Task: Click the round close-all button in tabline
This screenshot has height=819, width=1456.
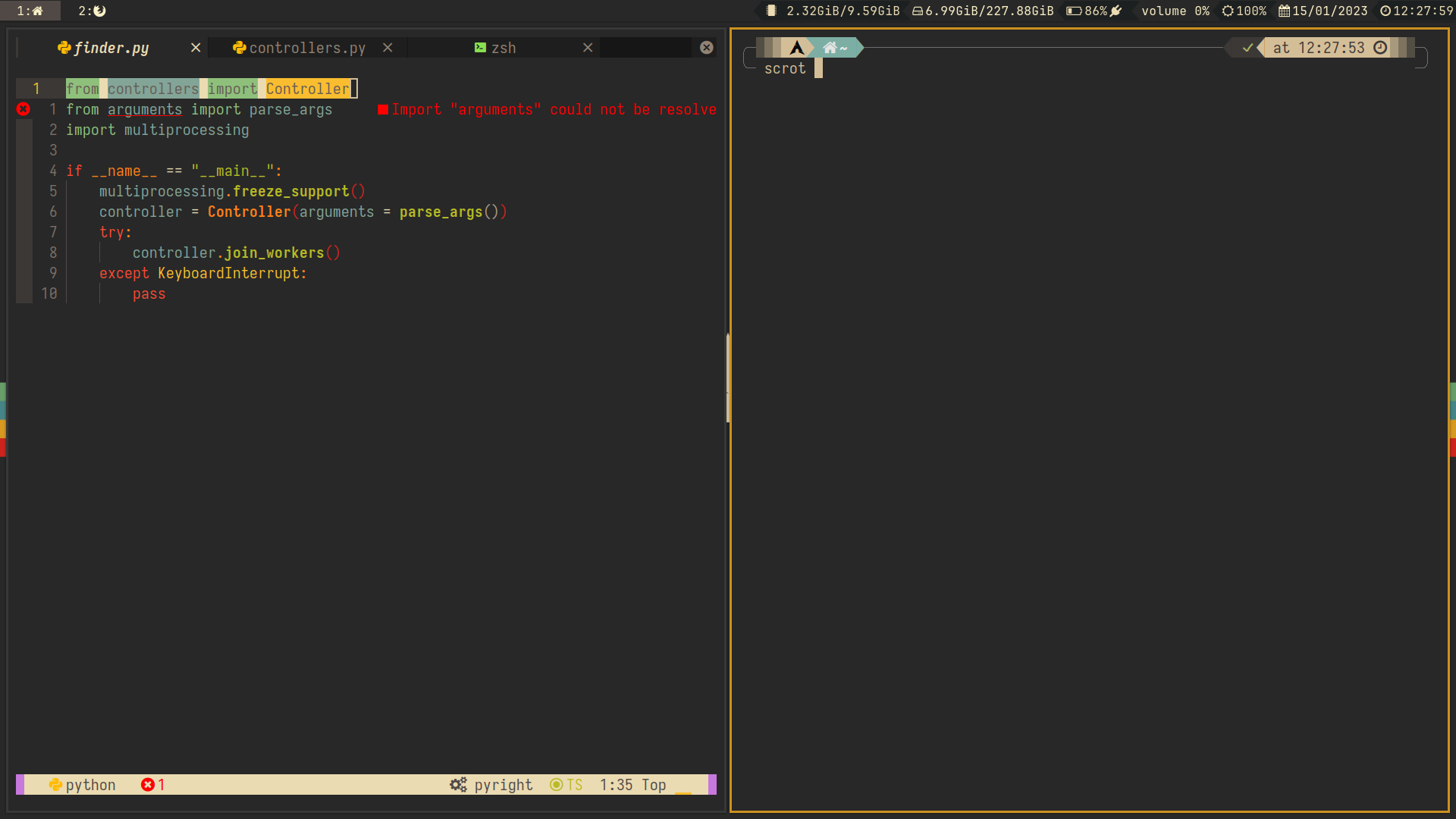Action: coord(707,48)
